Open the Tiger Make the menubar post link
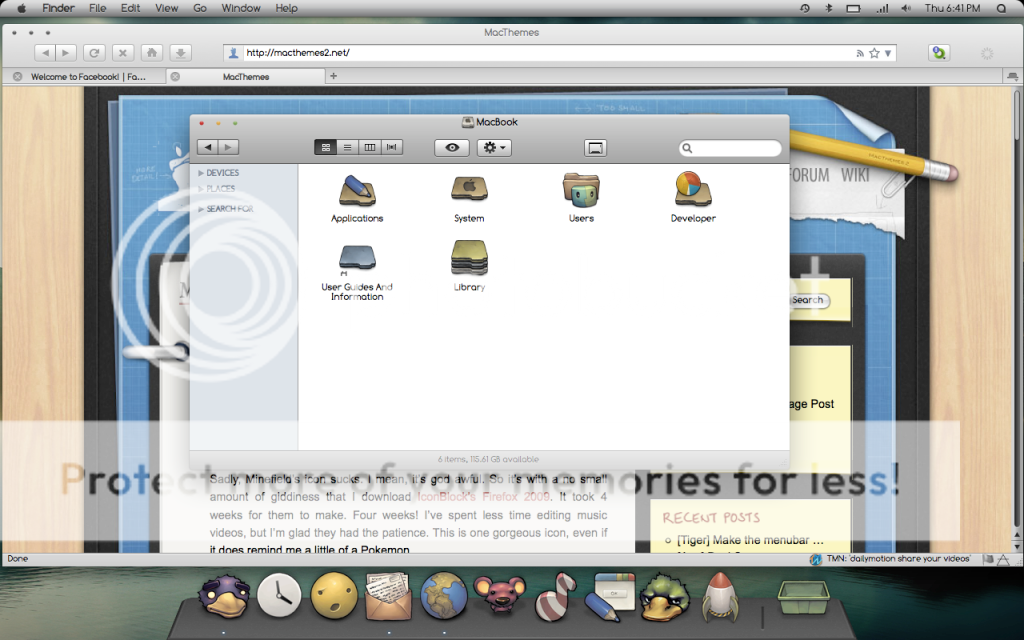The width and height of the screenshot is (1024, 640). [x=750, y=540]
